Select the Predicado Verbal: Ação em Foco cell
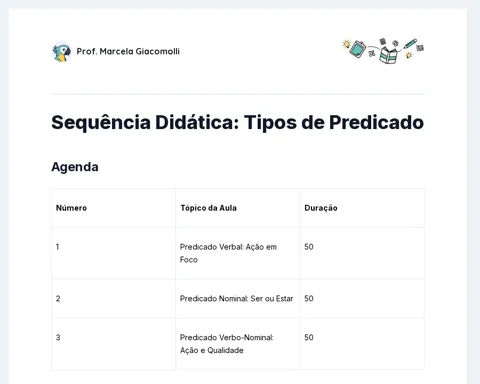The width and height of the screenshot is (480, 384). [237, 253]
